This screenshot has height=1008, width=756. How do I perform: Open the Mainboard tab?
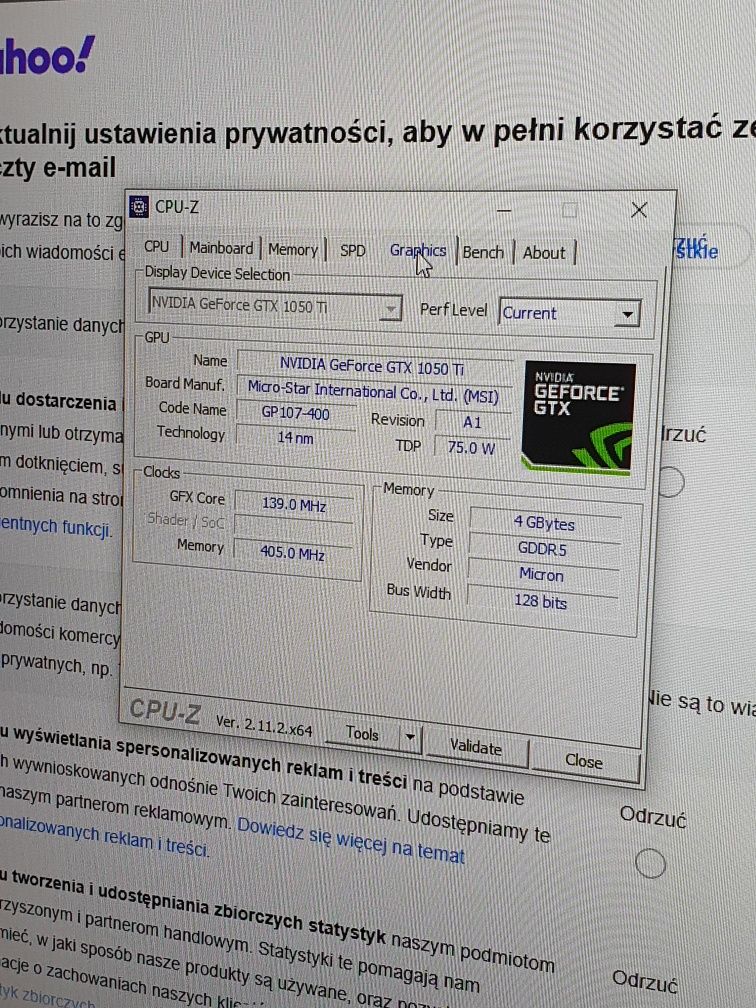pyautogui.click(x=221, y=248)
